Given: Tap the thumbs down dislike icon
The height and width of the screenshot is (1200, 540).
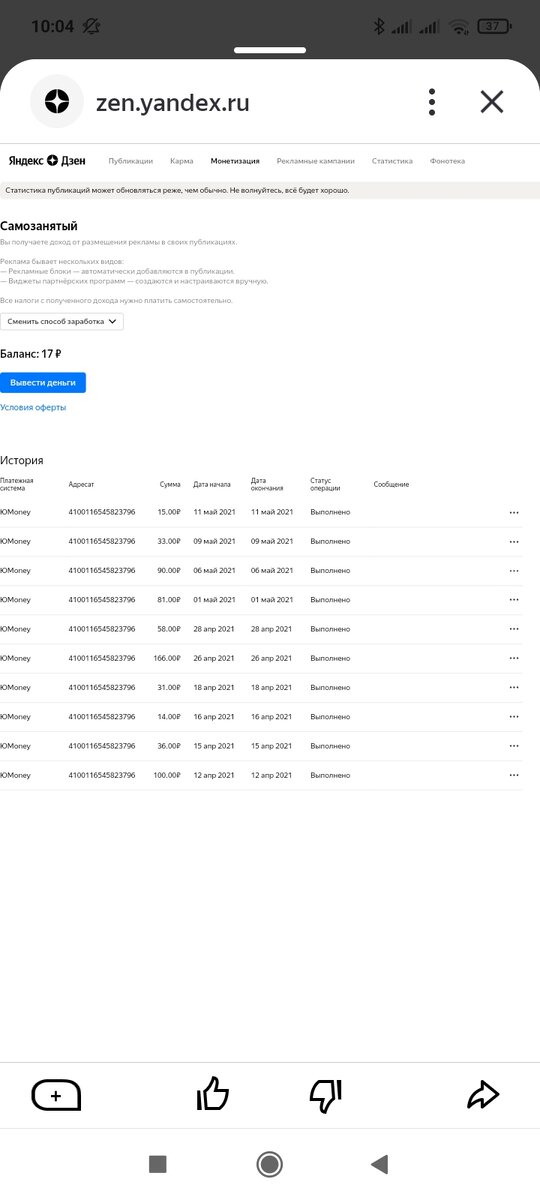Looking at the screenshot, I should pos(325,1096).
